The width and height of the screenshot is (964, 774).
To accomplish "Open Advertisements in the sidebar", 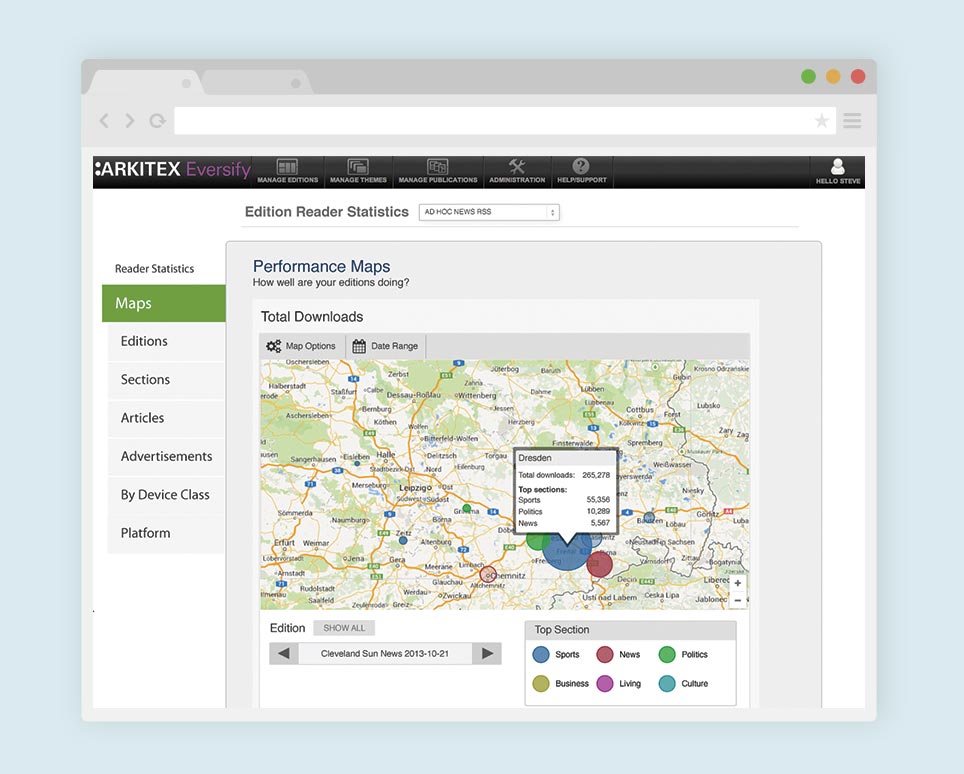I will click(166, 456).
